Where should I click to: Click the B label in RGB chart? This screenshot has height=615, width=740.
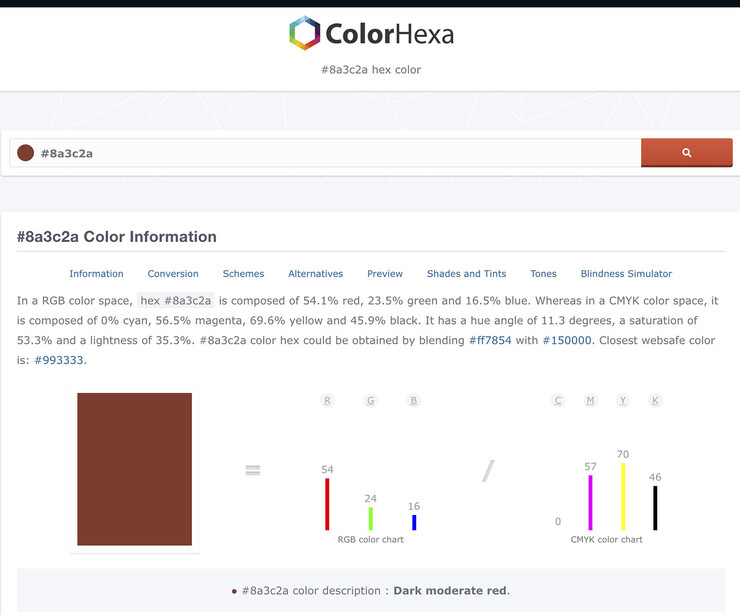[413, 401]
